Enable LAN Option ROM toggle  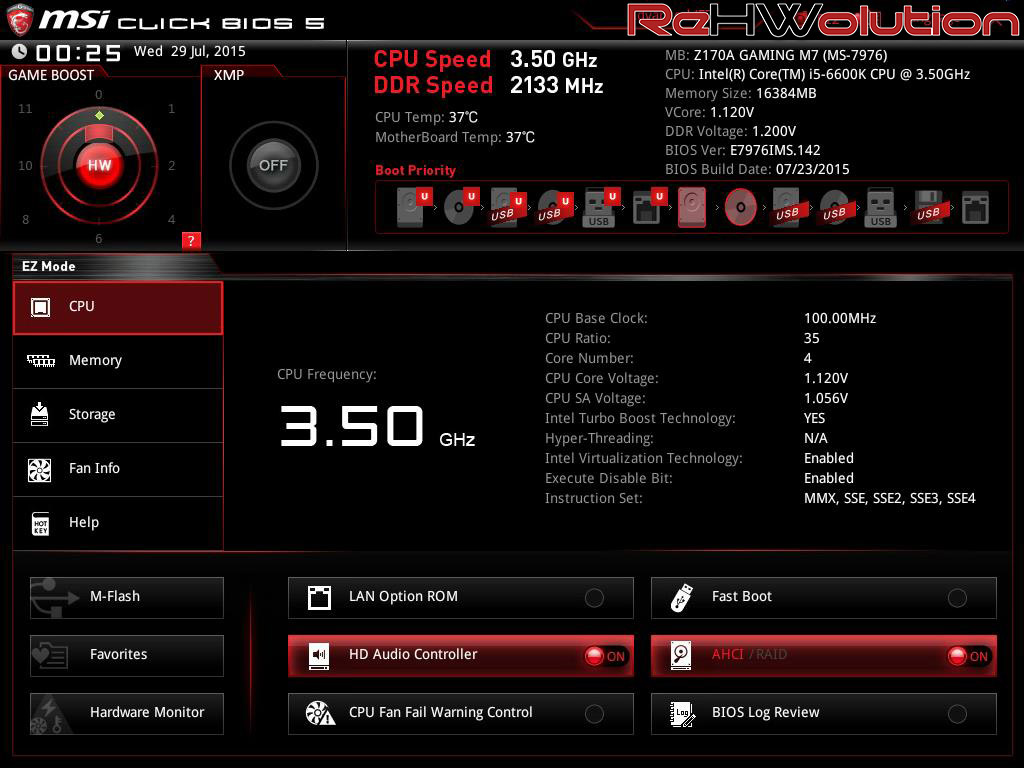[594, 598]
